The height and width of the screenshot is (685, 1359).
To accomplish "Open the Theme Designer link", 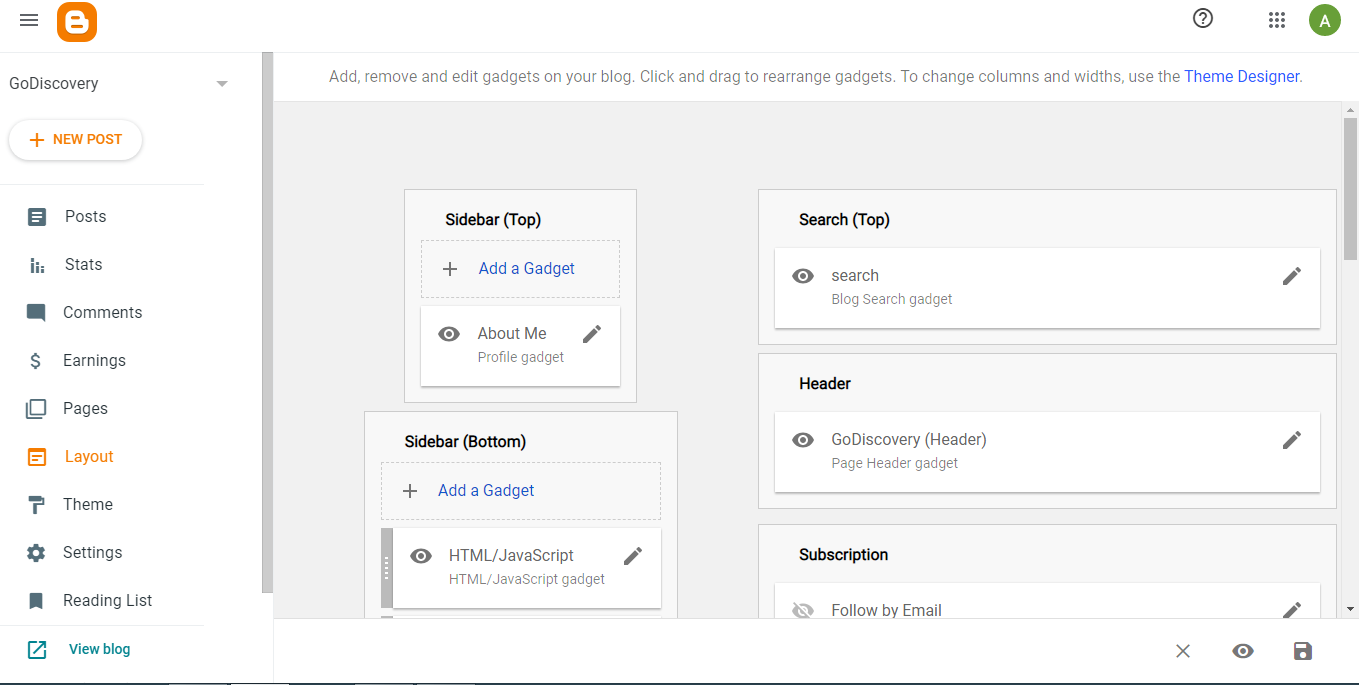I will tap(1241, 76).
